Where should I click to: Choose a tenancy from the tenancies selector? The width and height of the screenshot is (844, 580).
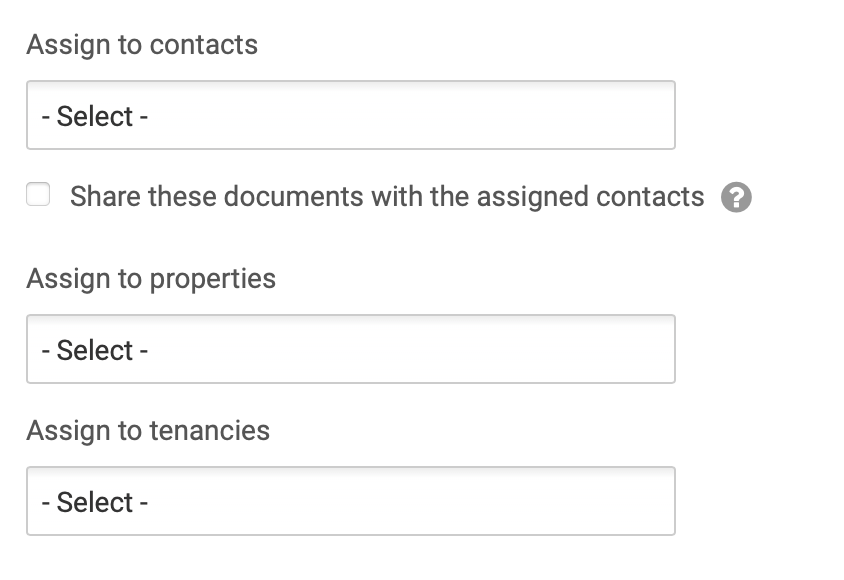[x=351, y=501]
